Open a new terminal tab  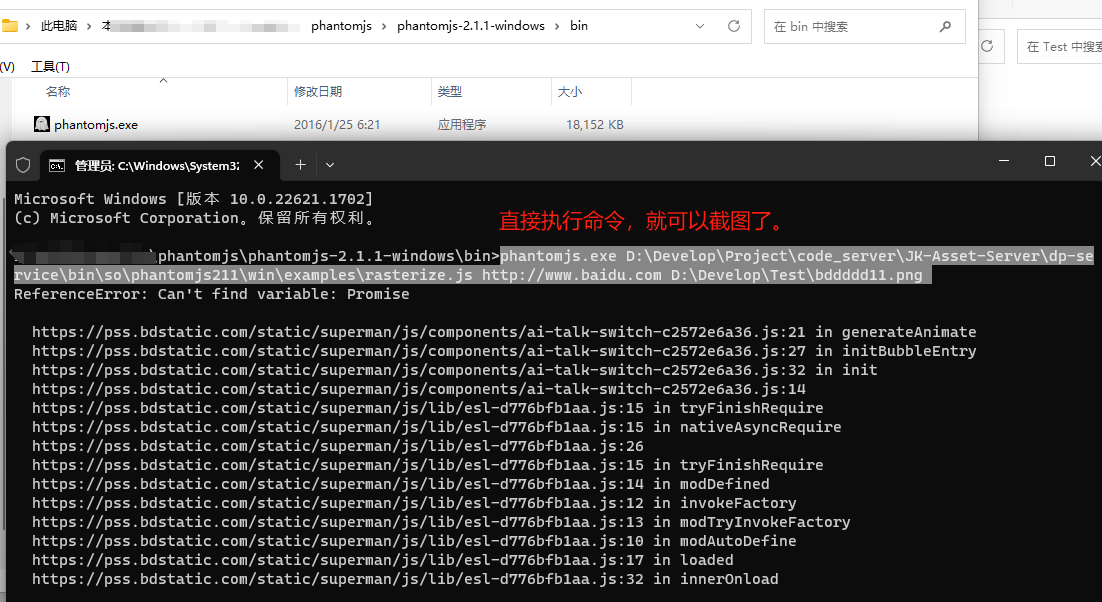click(300, 165)
